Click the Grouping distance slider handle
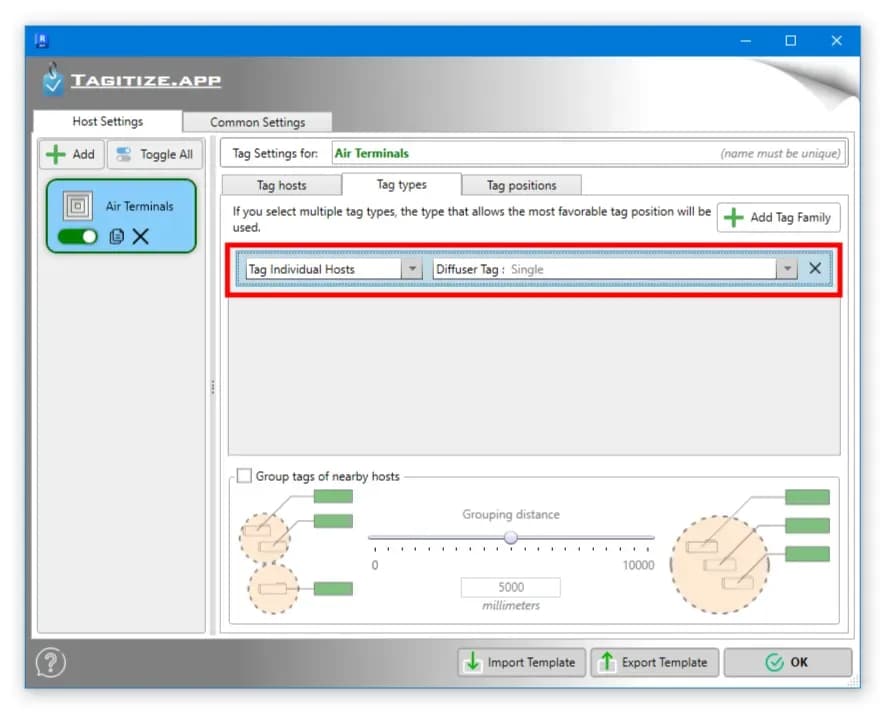 tap(511, 537)
